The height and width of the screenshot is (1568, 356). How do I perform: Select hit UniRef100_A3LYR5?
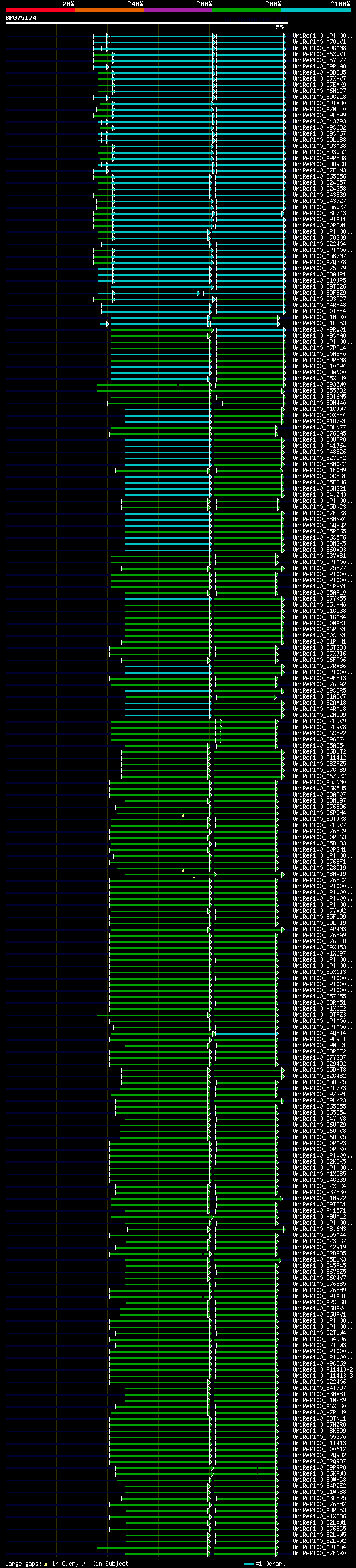319,1497
